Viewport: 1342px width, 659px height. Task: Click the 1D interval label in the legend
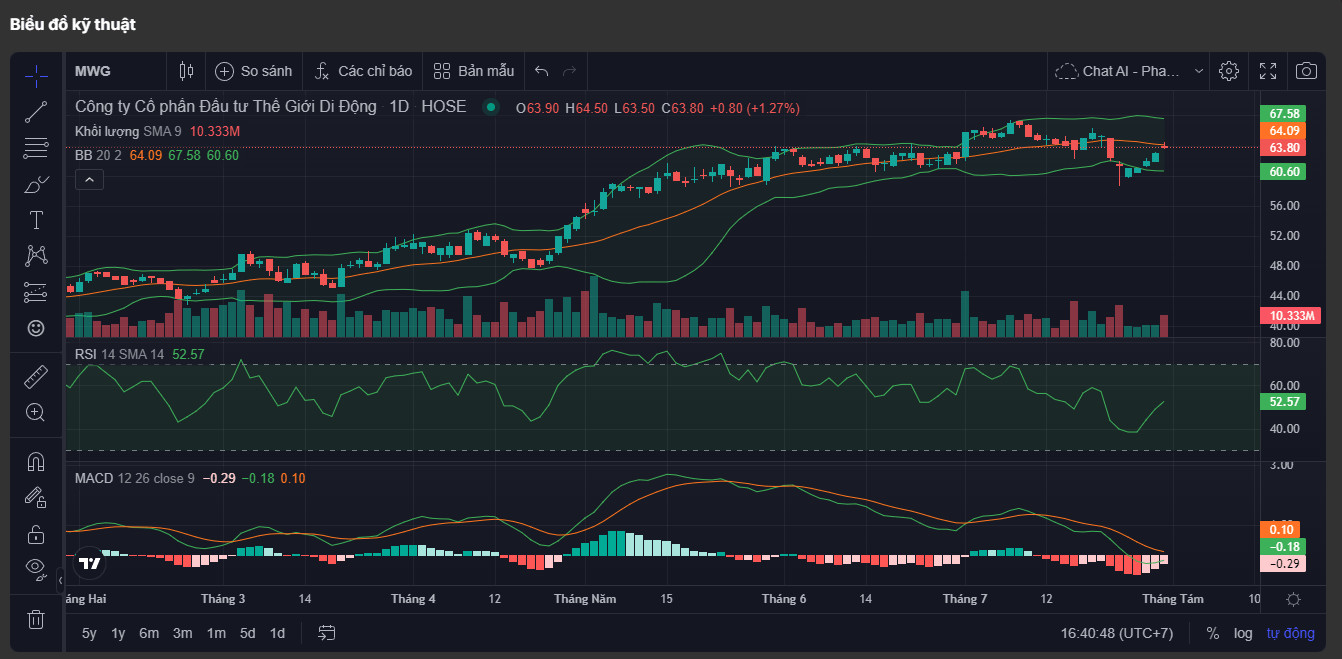pos(399,107)
